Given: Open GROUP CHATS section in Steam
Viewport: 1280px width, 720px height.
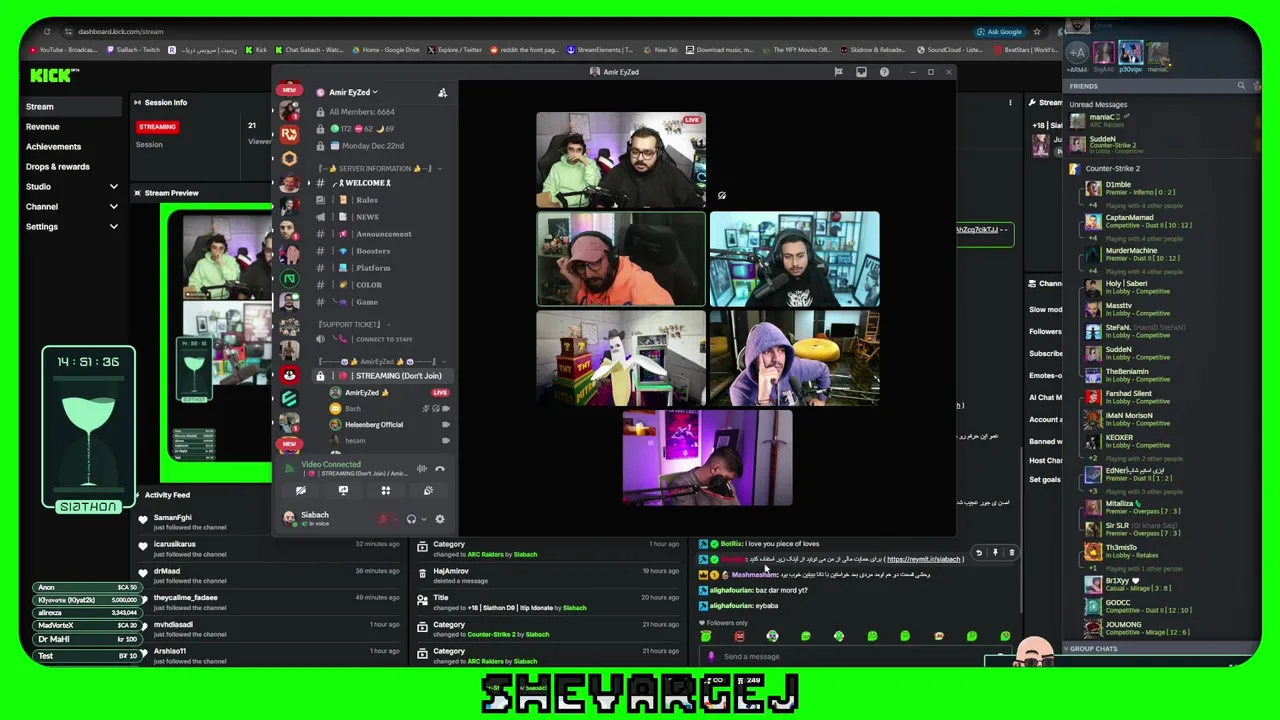Looking at the screenshot, I should point(1094,649).
